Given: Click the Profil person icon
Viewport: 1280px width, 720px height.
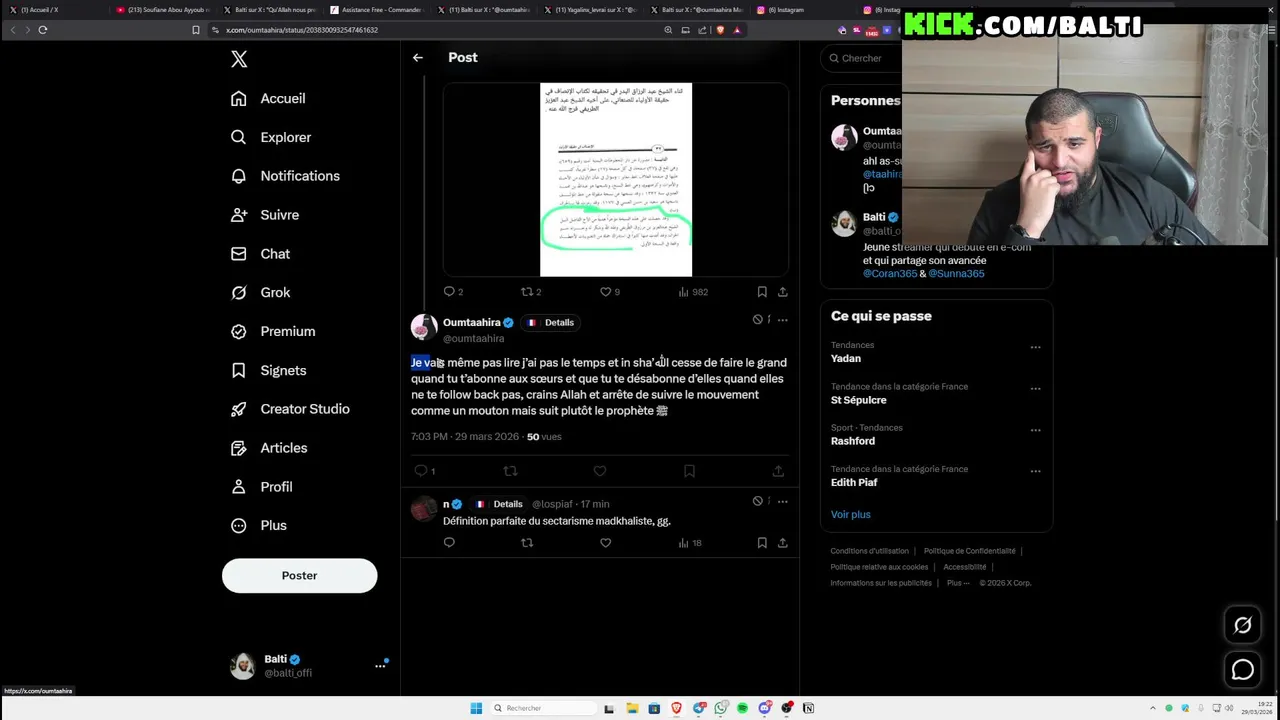Looking at the screenshot, I should point(238,487).
